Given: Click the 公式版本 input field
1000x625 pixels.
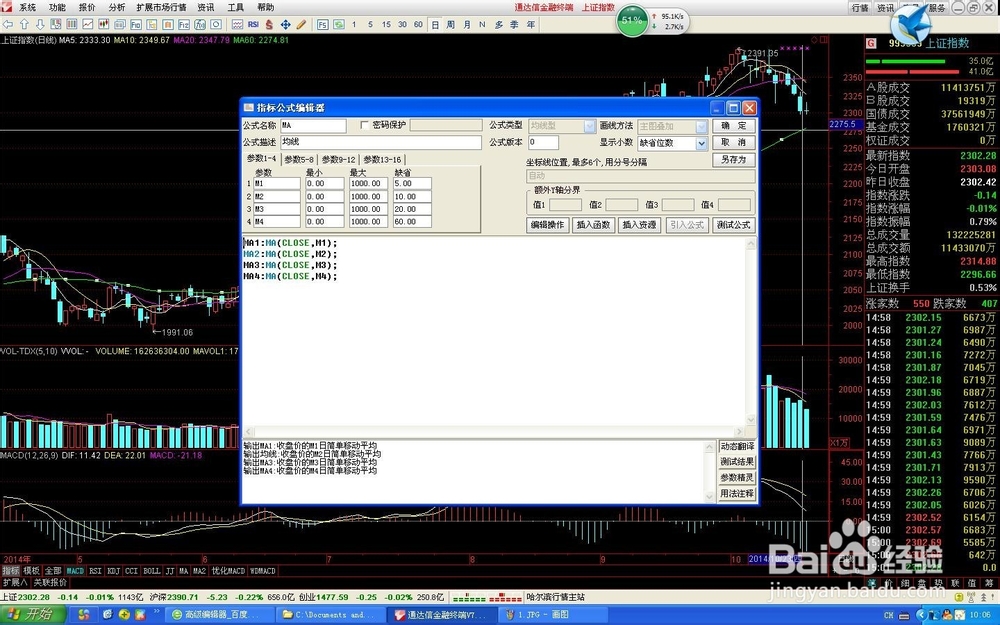Looking at the screenshot, I should [x=543, y=142].
